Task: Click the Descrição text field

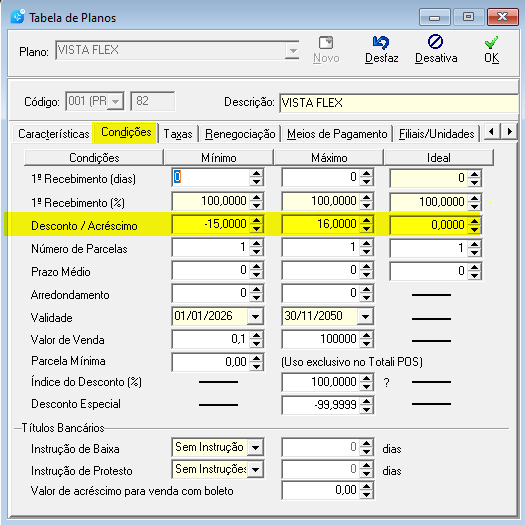Action: (399, 103)
